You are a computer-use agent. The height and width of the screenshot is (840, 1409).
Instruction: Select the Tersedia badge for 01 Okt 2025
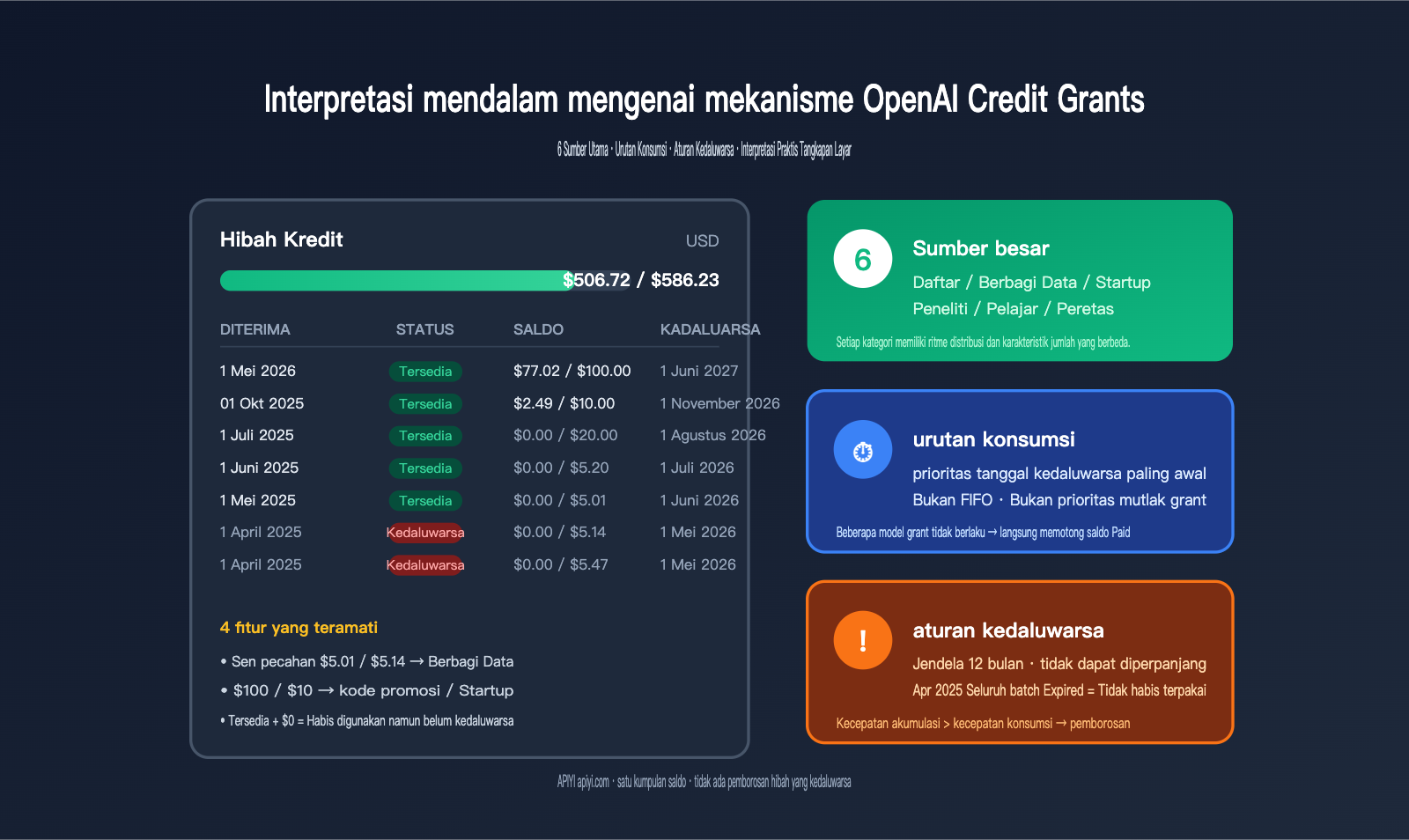pos(425,404)
